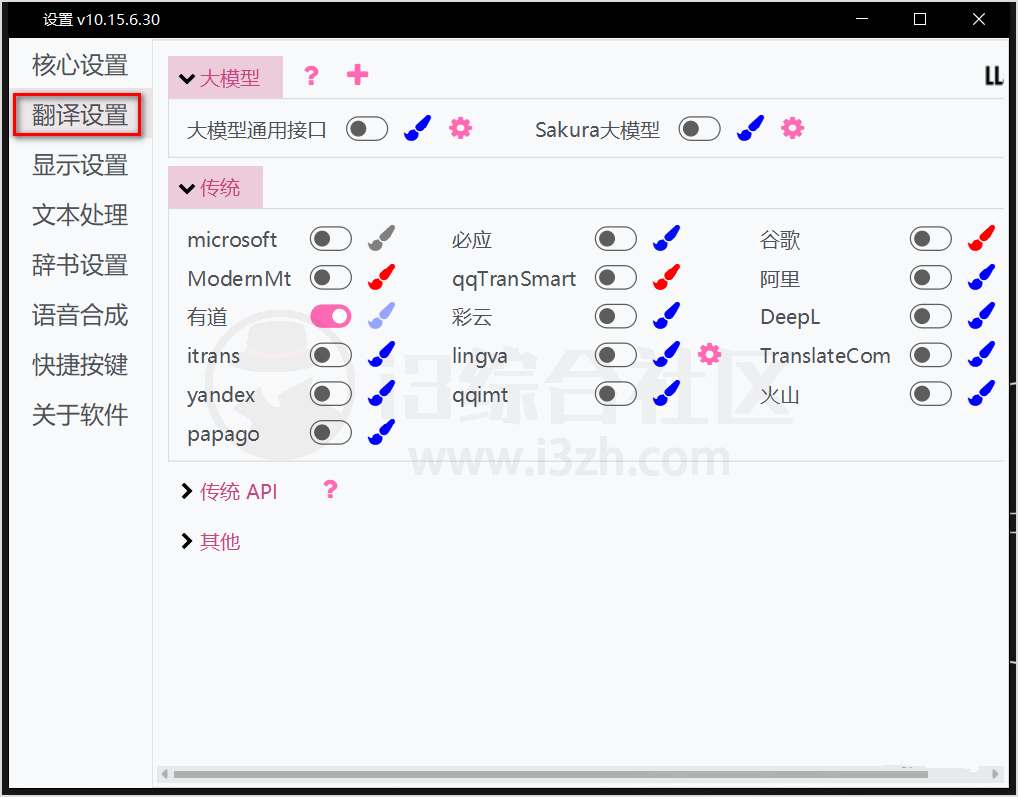
Task: Enable the Sakura大模型 toggle
Action: (699, 128)
